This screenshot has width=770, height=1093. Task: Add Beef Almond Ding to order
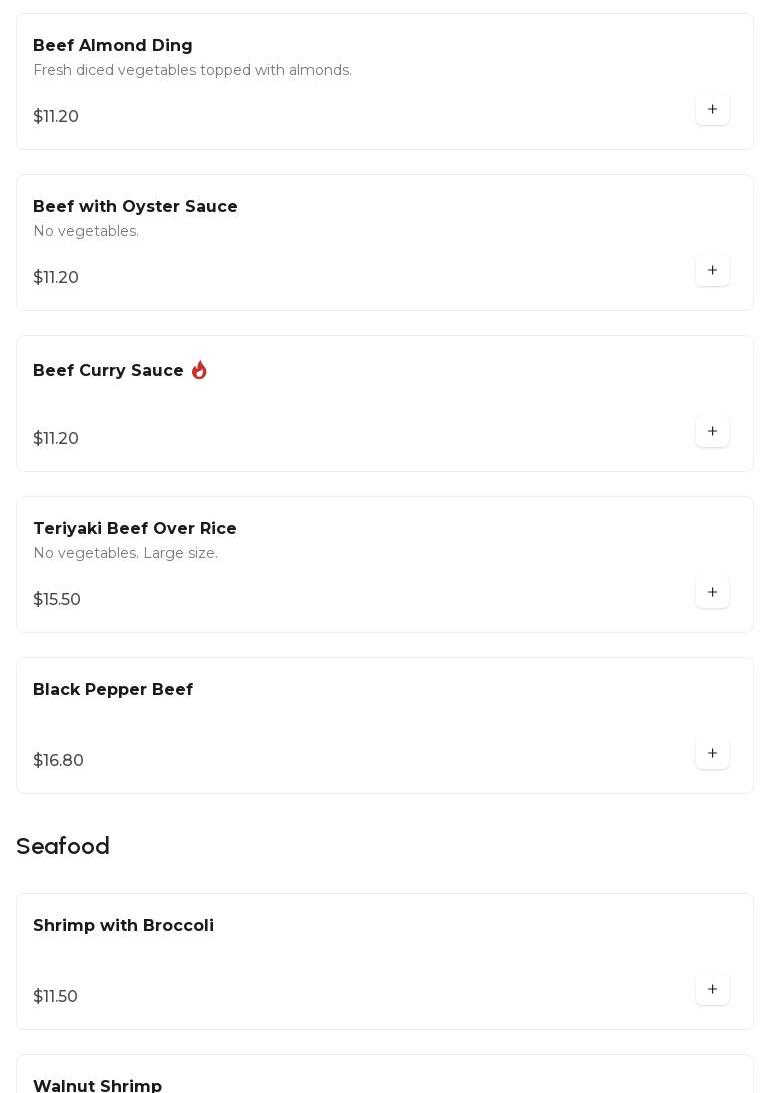[712, 110]
